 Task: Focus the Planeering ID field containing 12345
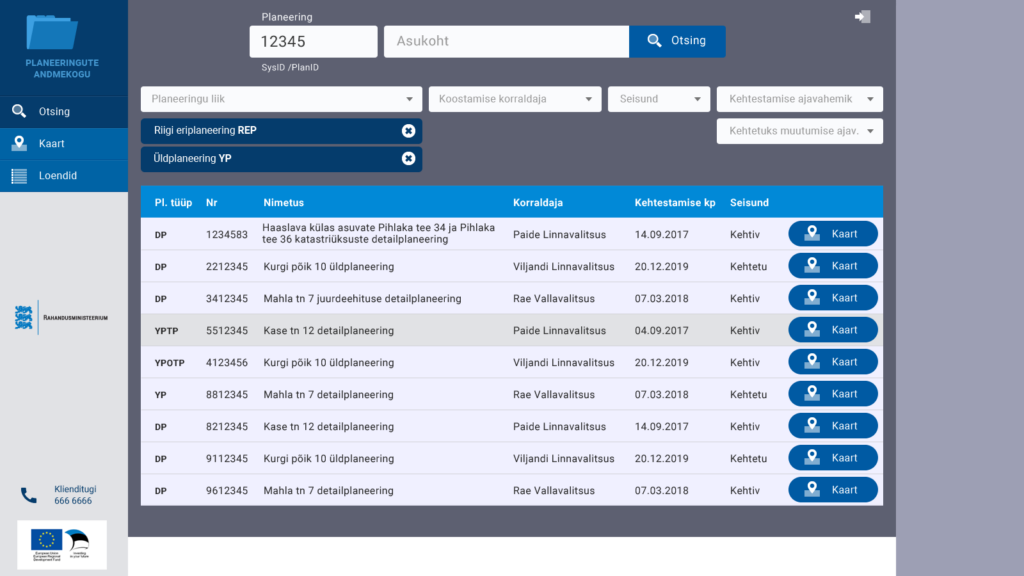313,41
